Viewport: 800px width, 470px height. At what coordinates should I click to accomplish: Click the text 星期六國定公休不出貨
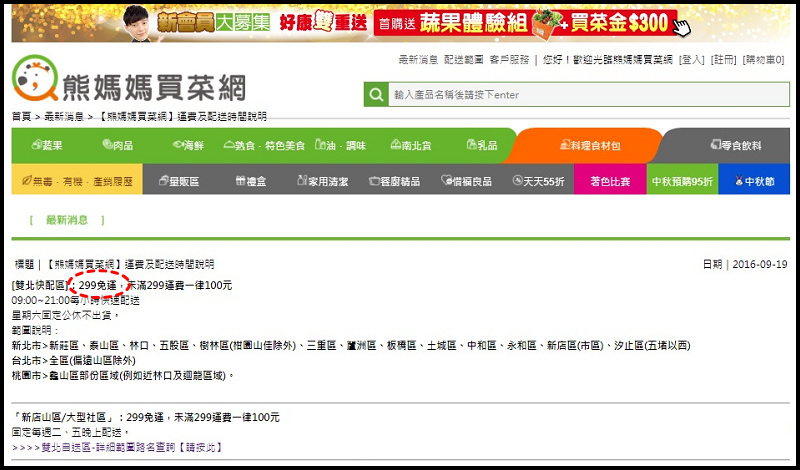64,315
